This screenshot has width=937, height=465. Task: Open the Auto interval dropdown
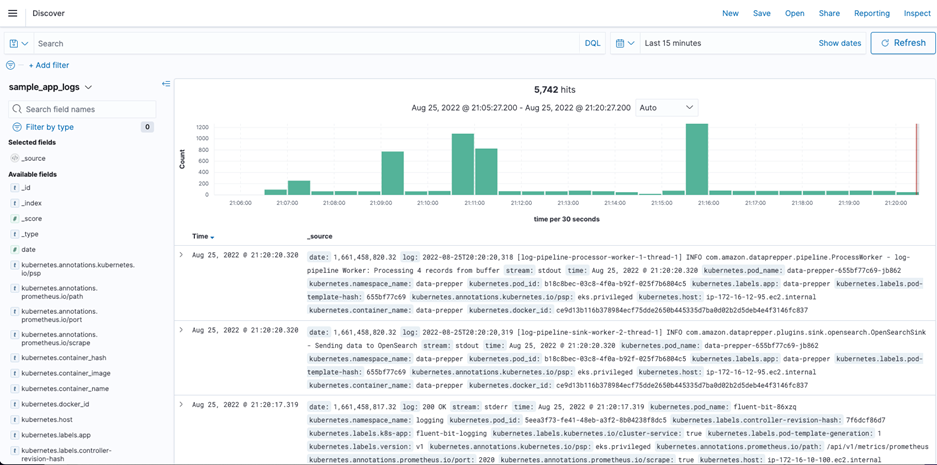[666, 108]
